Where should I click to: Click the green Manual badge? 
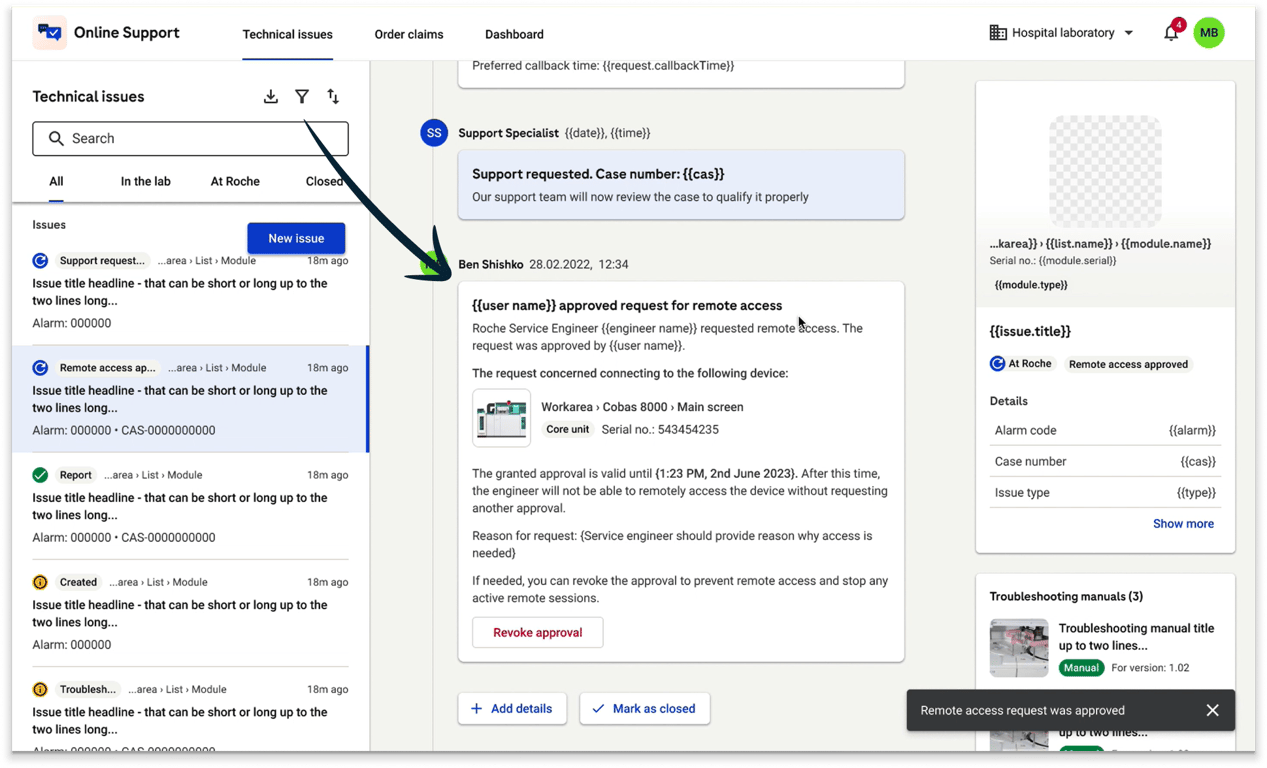tap(1081, 668)
